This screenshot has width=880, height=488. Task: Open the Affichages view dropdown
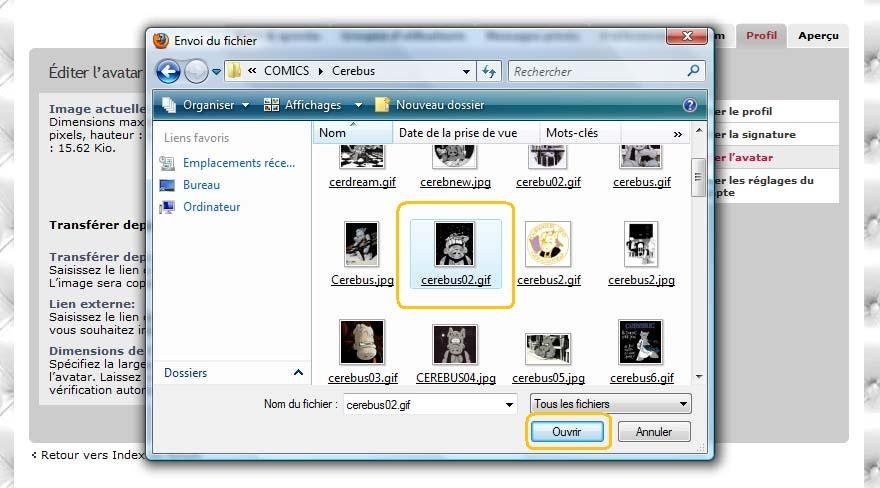302,105
